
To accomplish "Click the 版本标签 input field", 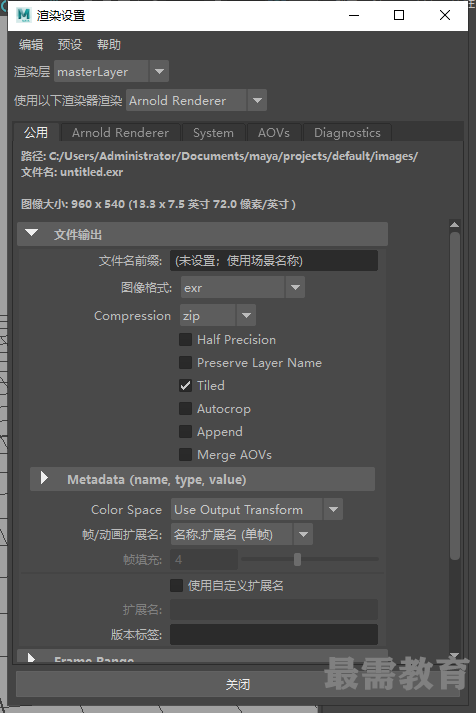I will point(274,634).
